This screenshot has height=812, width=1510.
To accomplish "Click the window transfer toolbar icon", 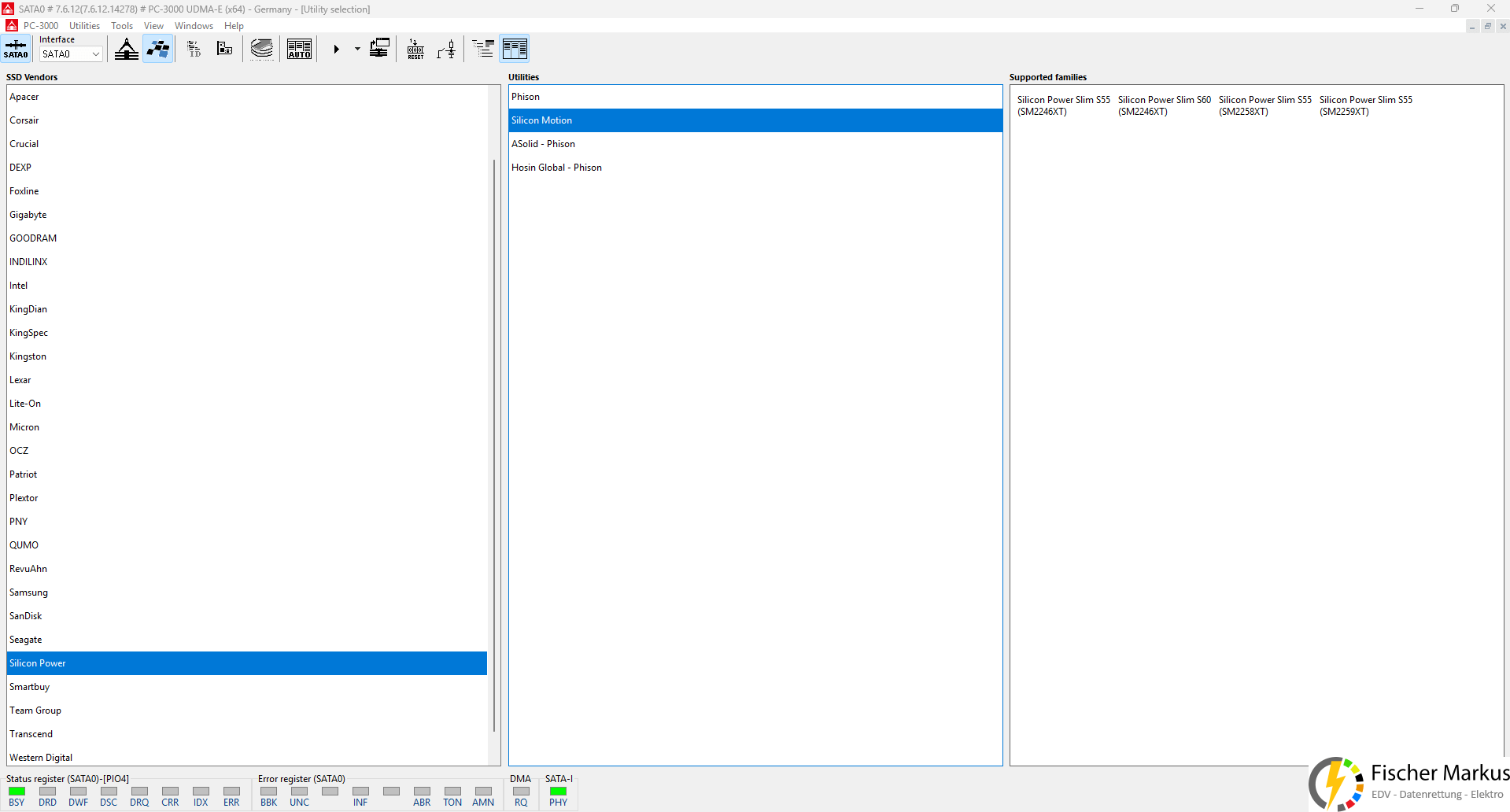I will (x=379, y=49).
